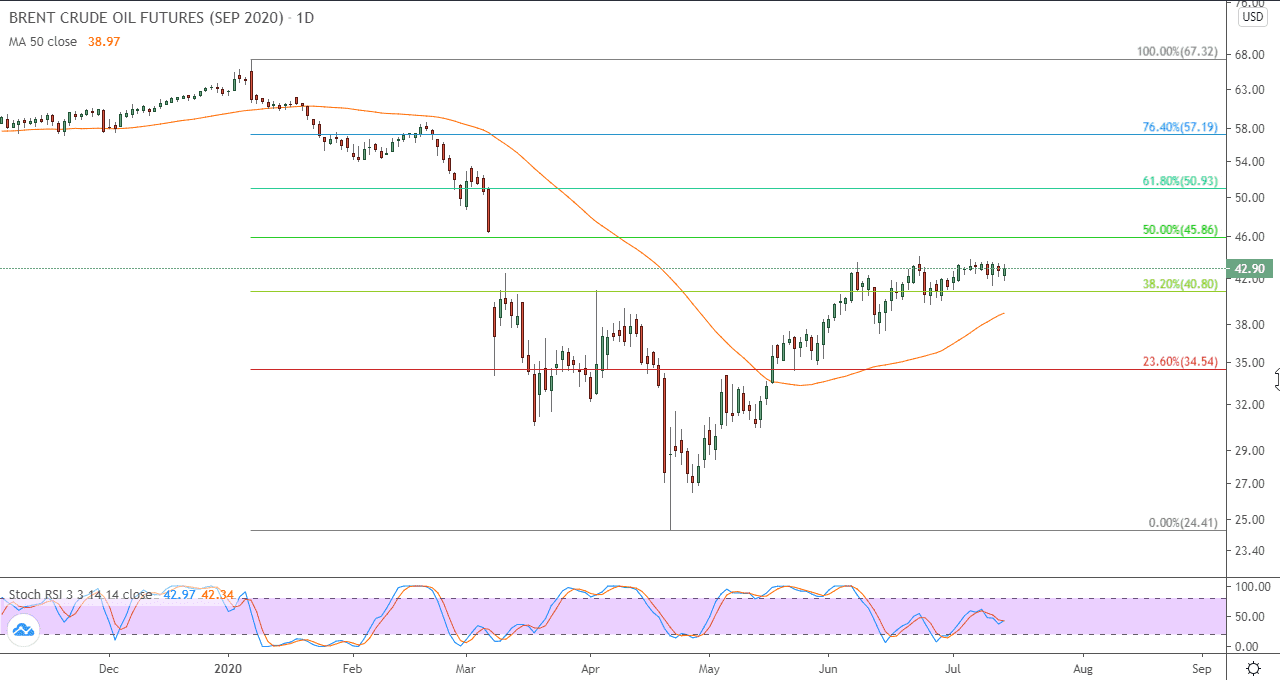1280x680 pixels.
Task: Select the Stoch RSI 3 3 14 14 indicator label
Action: (x=81, y=594)
